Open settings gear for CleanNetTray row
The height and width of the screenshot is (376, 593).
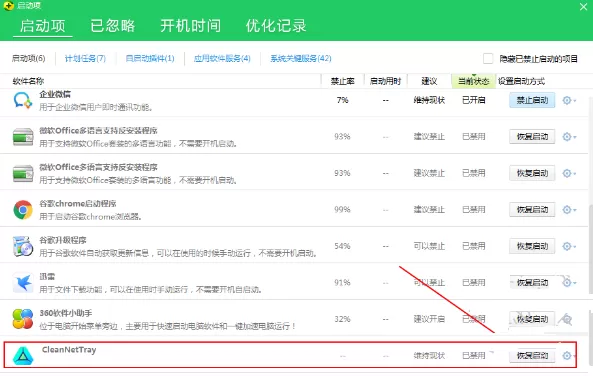(568, 356)
